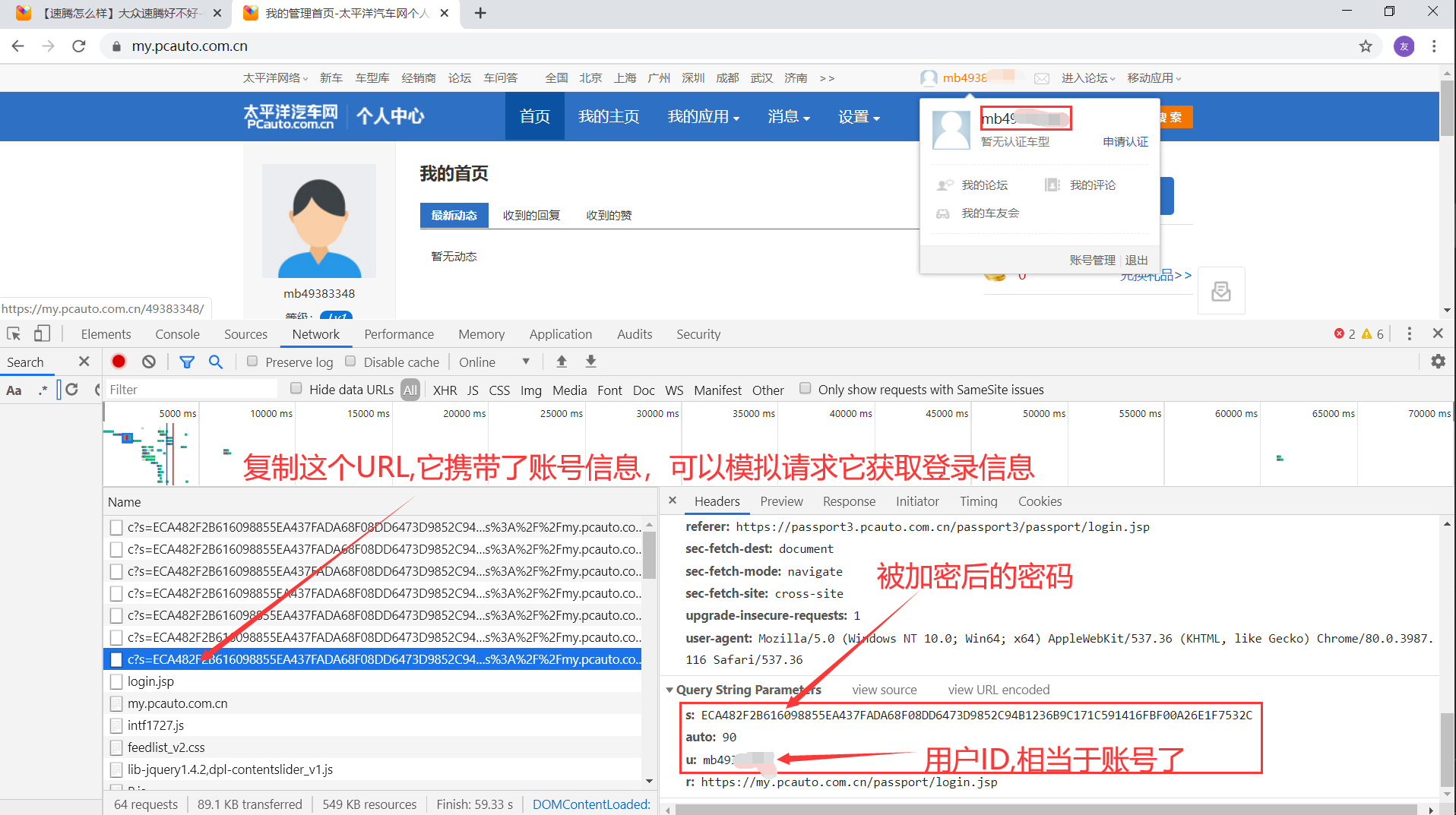Check Only show SameSite issues option
This screenshot has height=815, width=1456.
click(806, 389)
